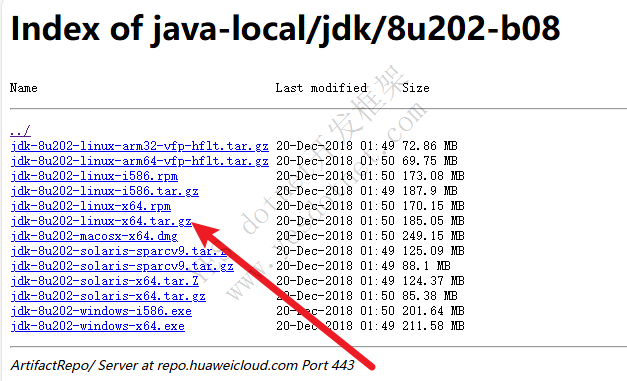This screenshot has height=381, width=627.
Task: Download jdk-8u202-solaris-sparcv9.tar.gz
Action: click(x=122, y=266)
